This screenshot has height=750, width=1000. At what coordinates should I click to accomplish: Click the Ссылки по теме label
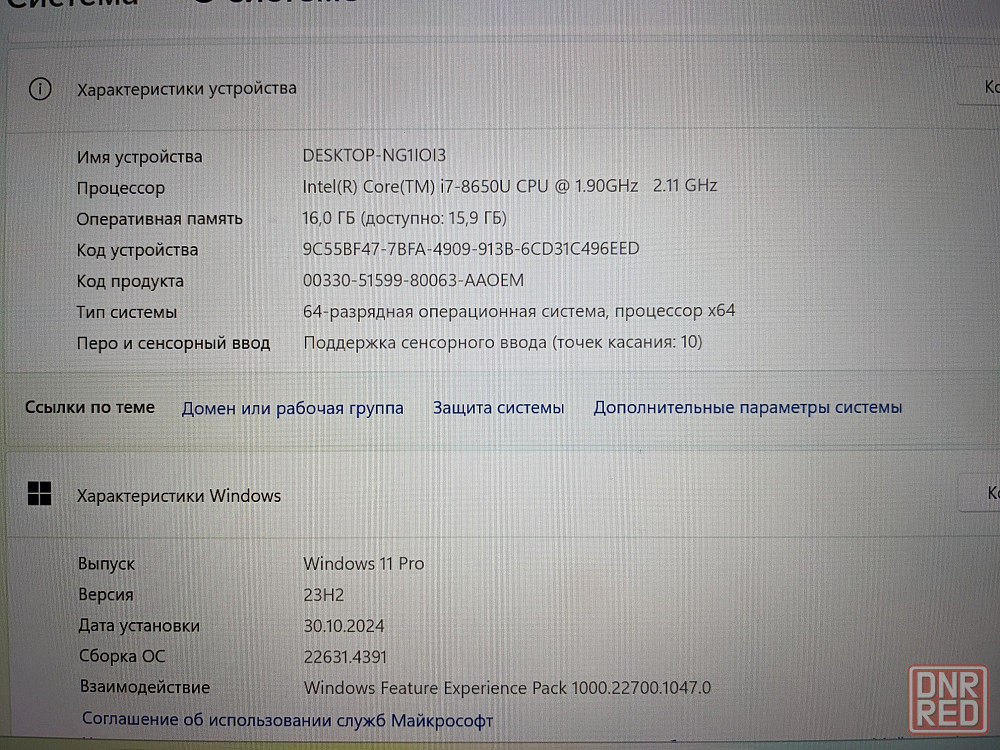point(90,408)
